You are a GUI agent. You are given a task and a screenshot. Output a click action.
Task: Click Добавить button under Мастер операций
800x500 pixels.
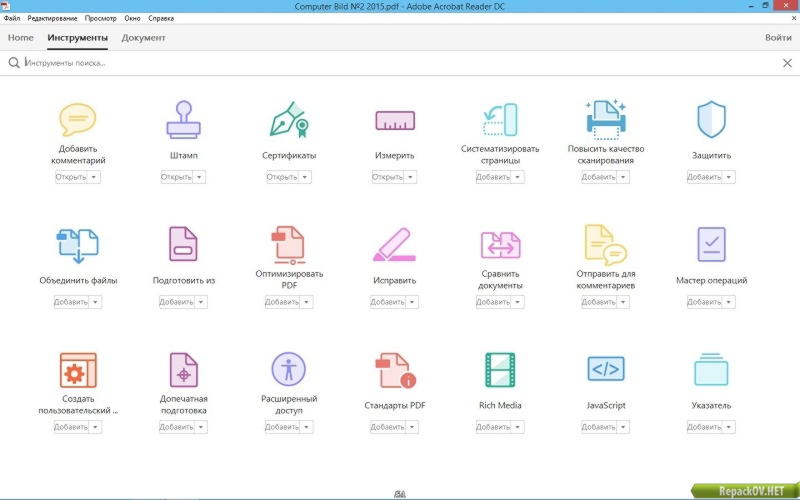[705, 302]
